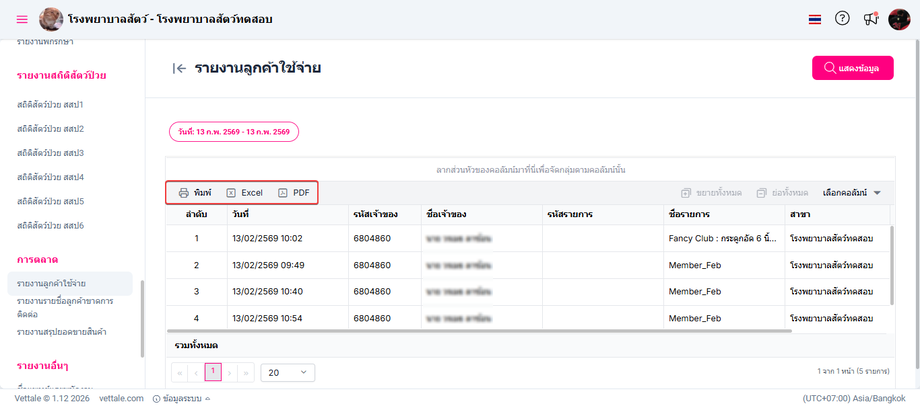Open รายงานรายชื่อลูกค้าขาดการติดต่อ in sidebar
This screenshot has height=408, width=920.
coord(65,308)
